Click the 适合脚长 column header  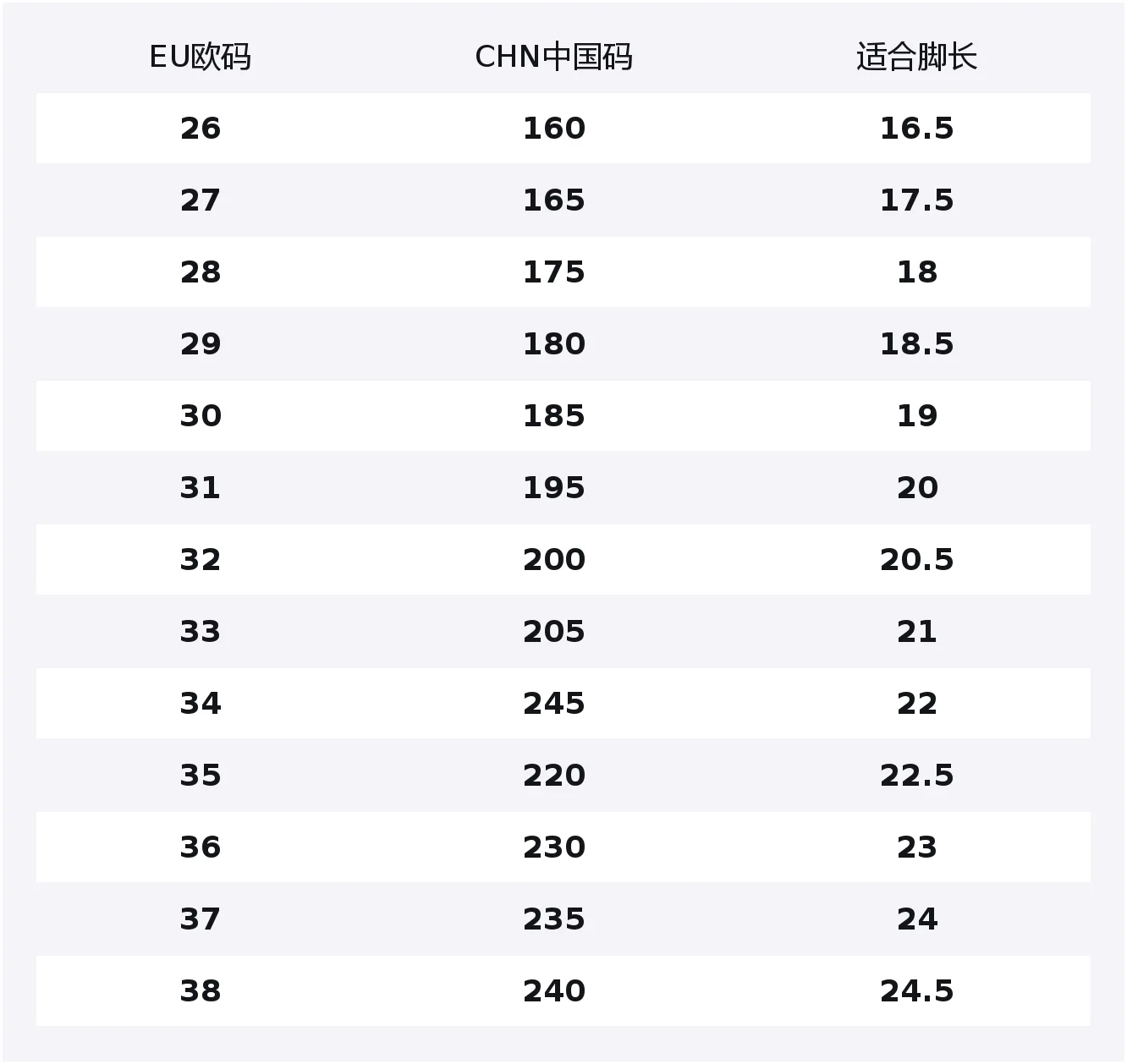916,58
